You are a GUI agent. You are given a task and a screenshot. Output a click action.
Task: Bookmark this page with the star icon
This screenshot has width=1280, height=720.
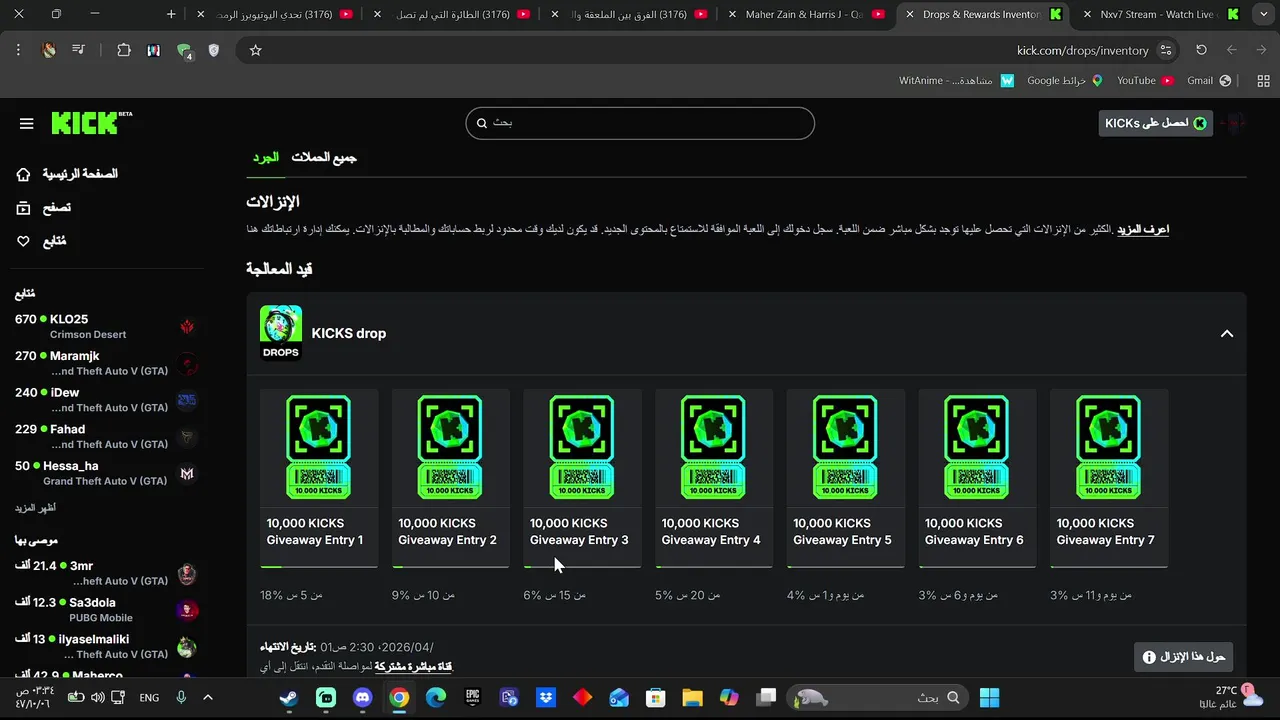coord(255,50)
